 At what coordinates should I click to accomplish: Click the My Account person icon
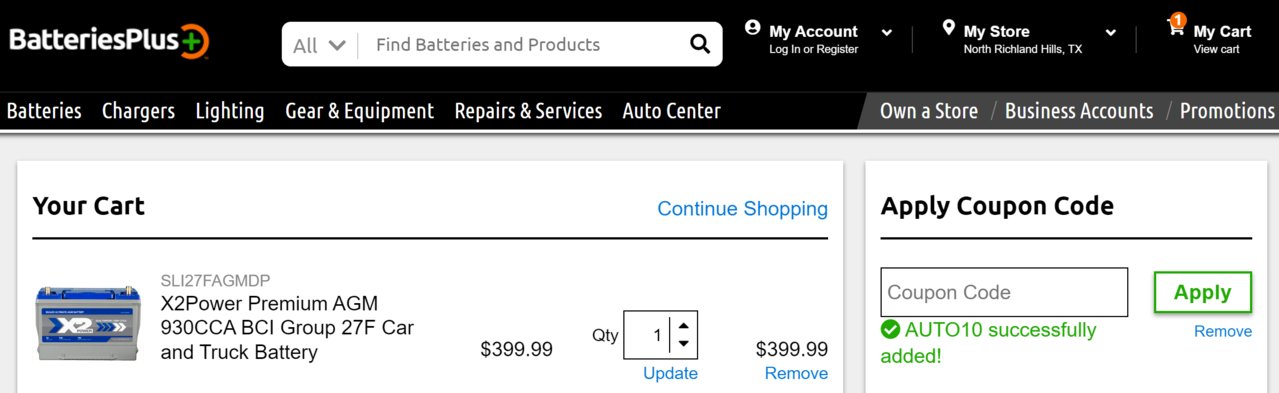coord(753,28)
